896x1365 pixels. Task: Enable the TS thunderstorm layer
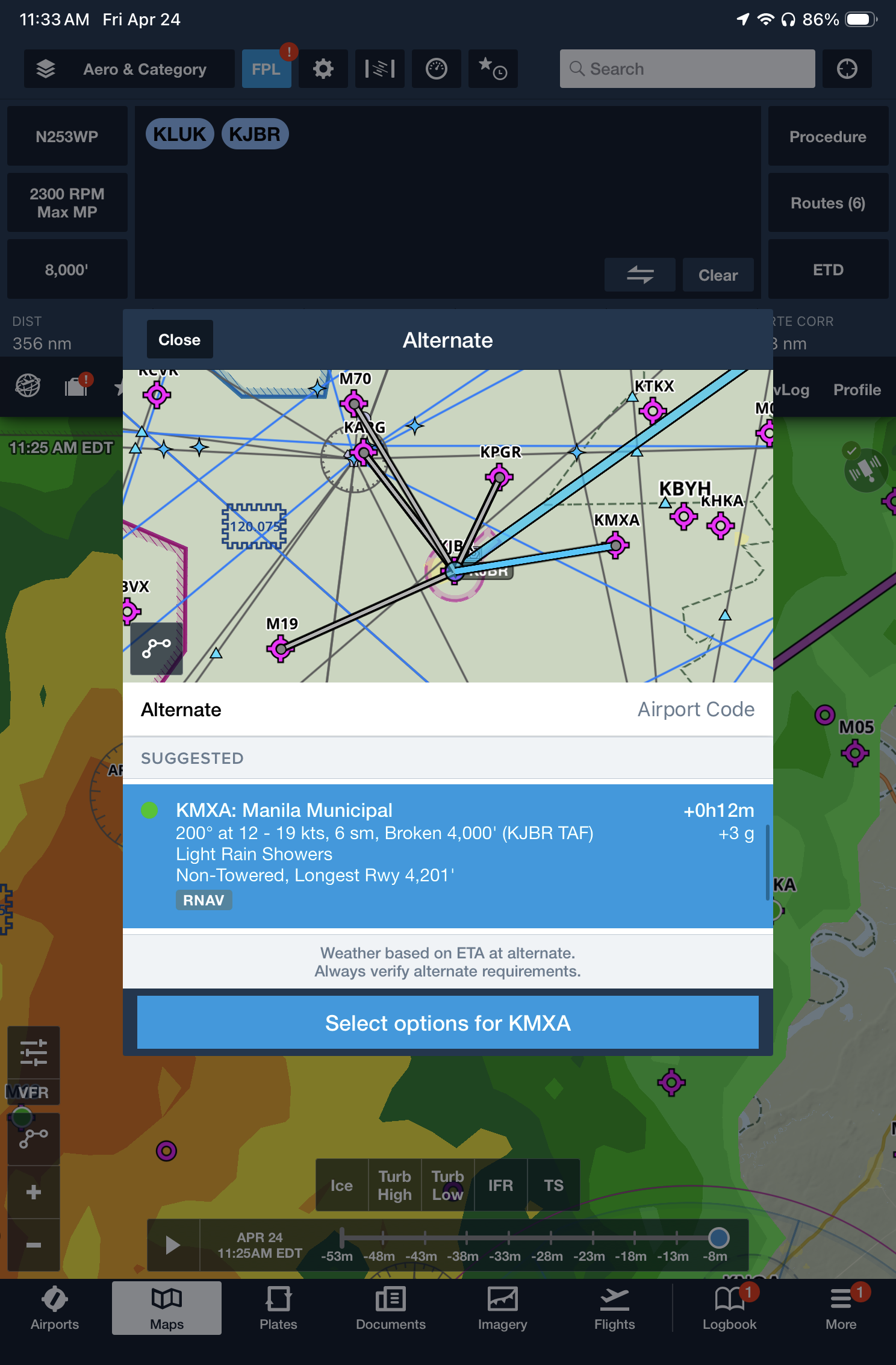[x=553, y=1185]
